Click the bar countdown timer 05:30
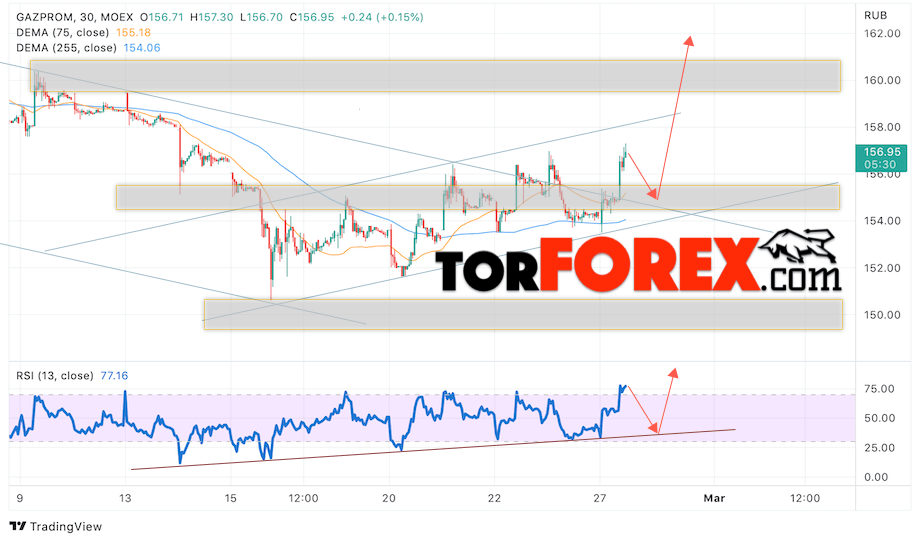This screenshot has width=920, height=542. pyautogui.click(x=881, y=164)
